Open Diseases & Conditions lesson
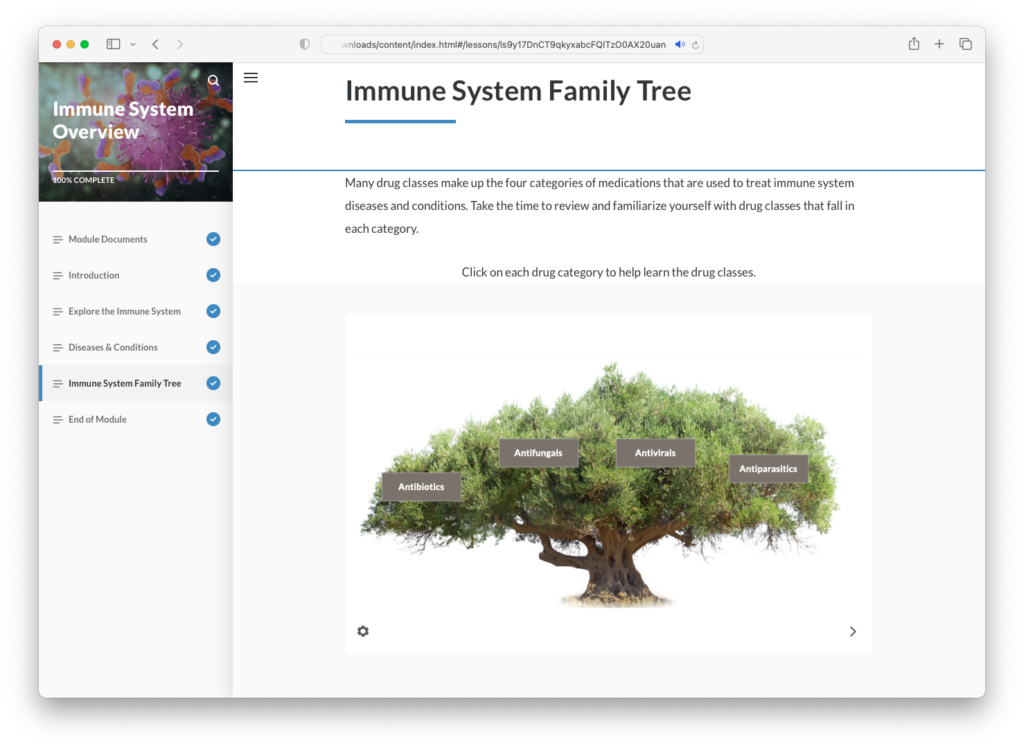The width and height of the screenshot is (1024, 749). tap(136, 347)
